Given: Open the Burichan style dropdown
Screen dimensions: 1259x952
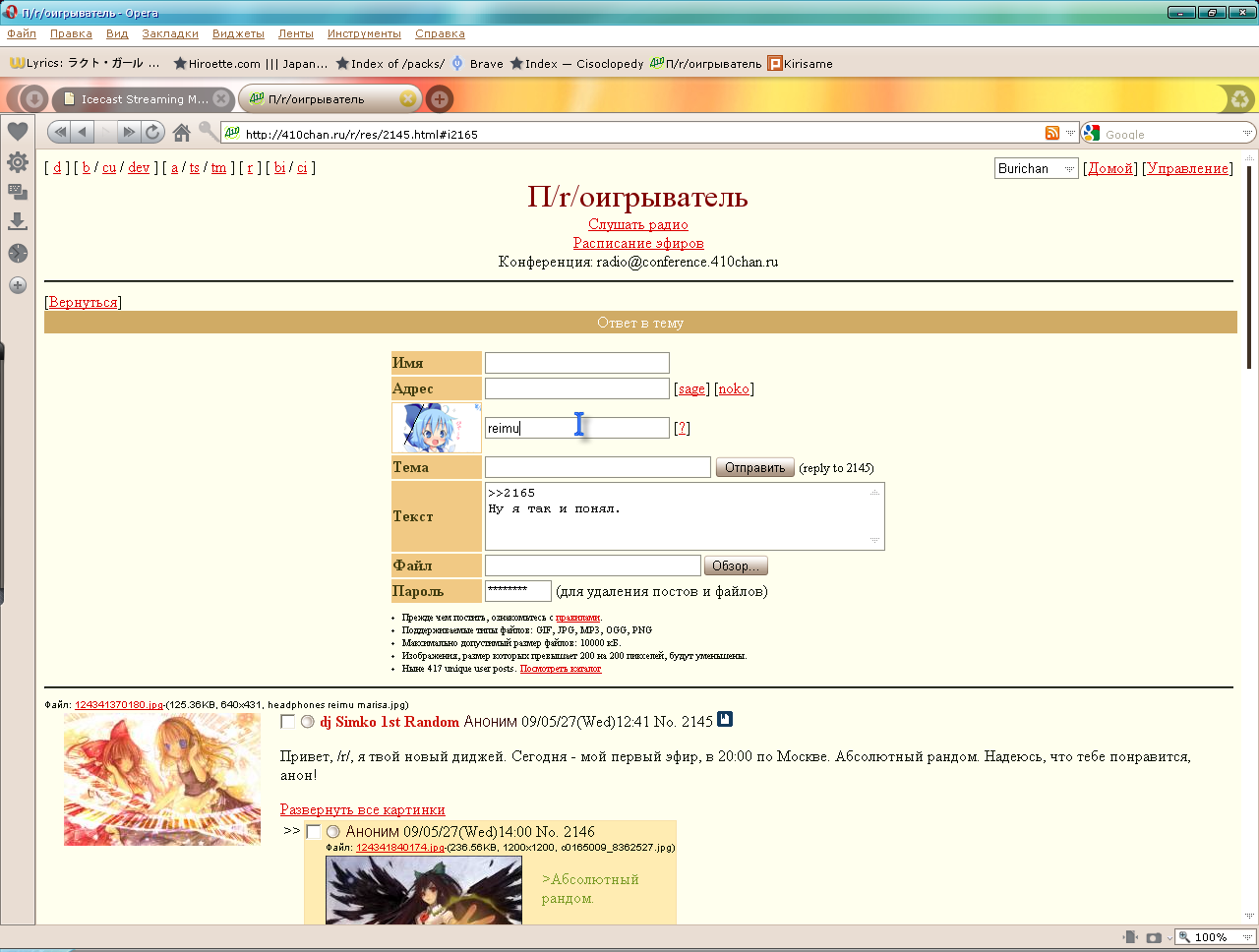Looking at the screenshot, I should [1037, 168].
